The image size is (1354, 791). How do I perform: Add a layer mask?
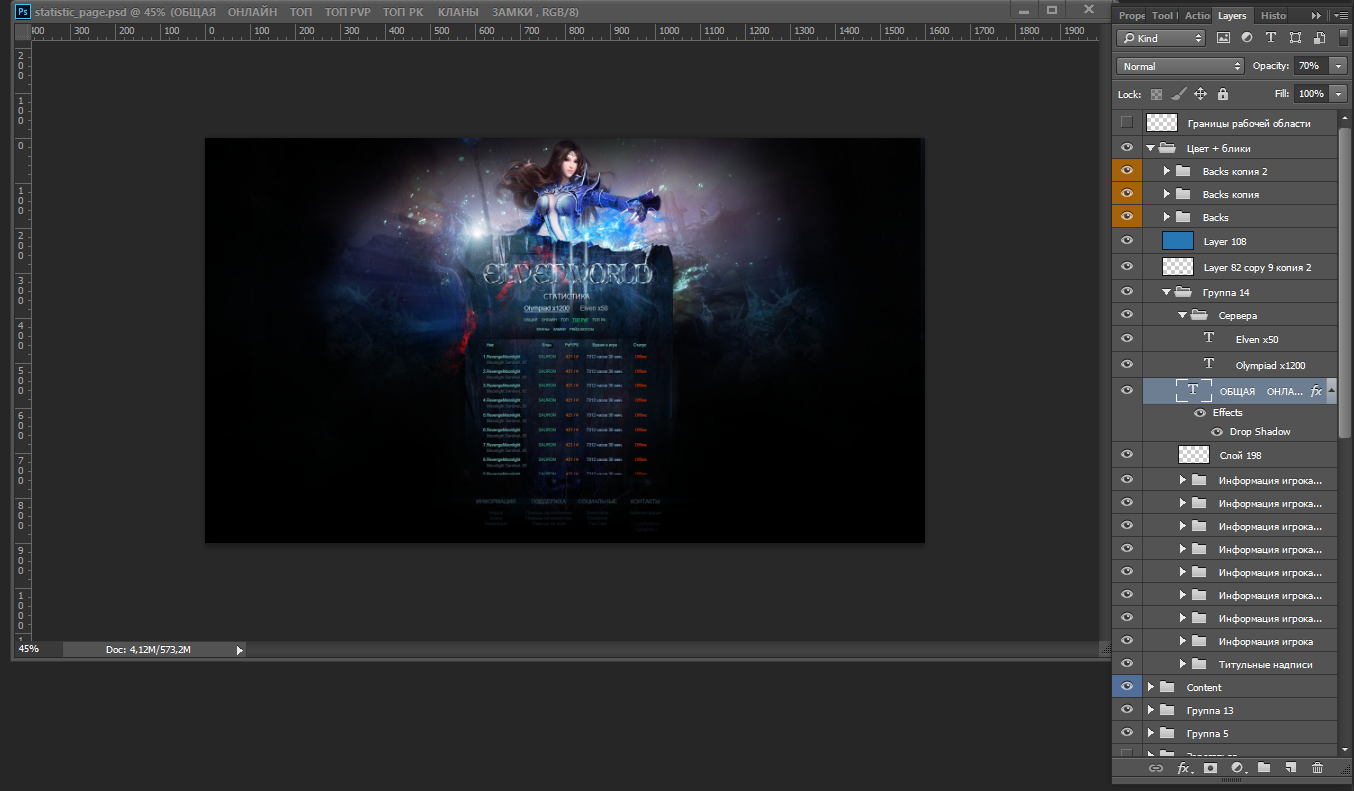click(1210, 768)
